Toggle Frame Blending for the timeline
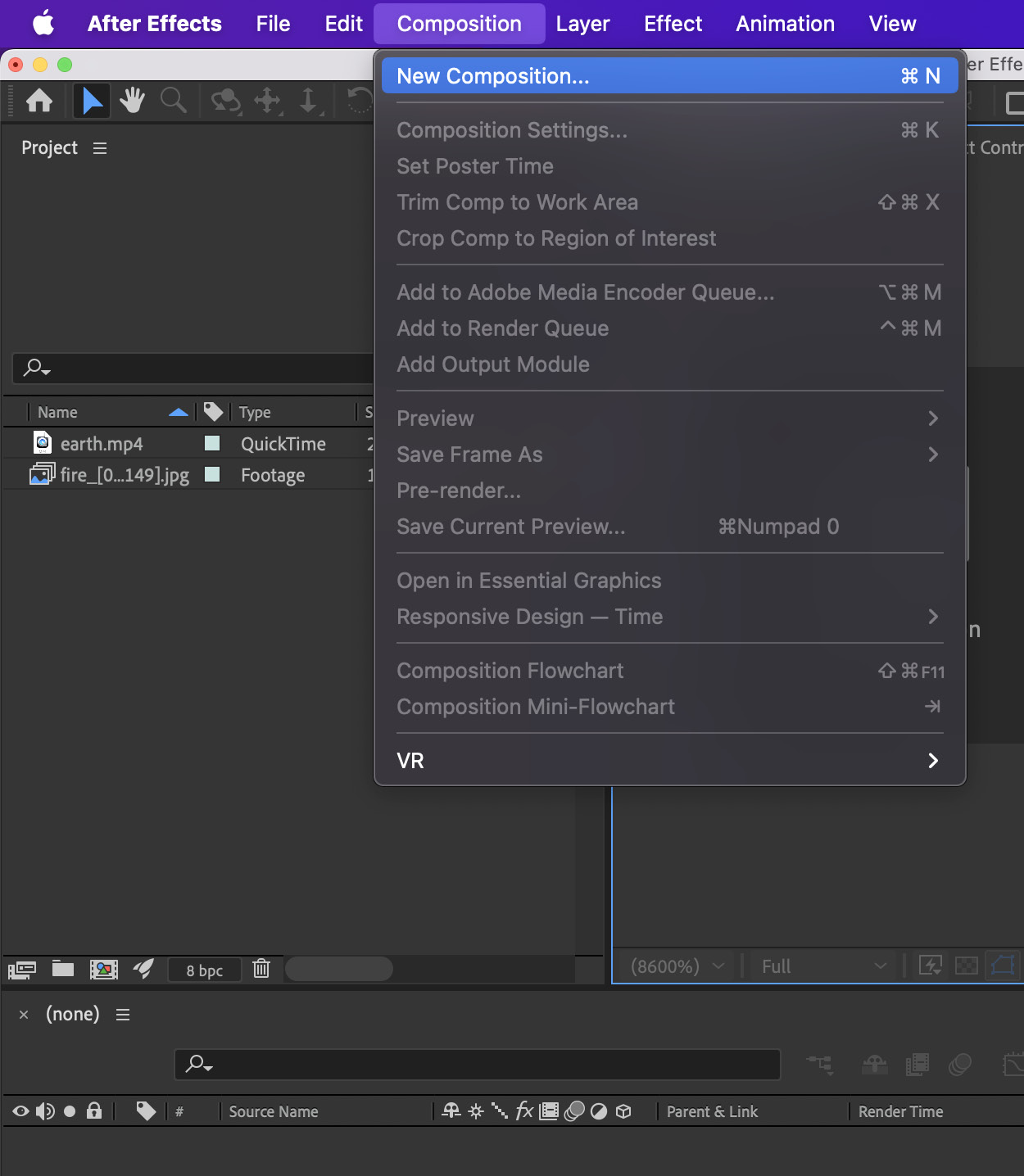The width and height of the screenshot is (1024, 1176). click(918, 1065)
